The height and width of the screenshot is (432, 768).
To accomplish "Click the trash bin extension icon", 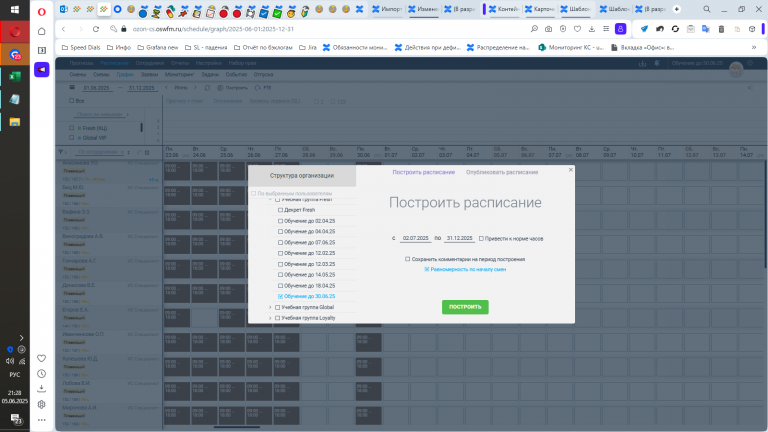I will 721,29.
